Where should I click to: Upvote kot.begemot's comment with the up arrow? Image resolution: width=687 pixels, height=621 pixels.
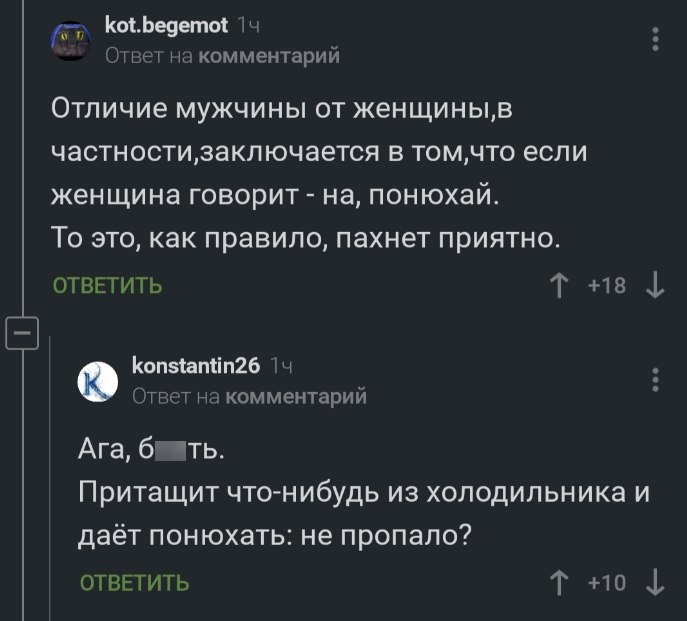tap(559, 286)
